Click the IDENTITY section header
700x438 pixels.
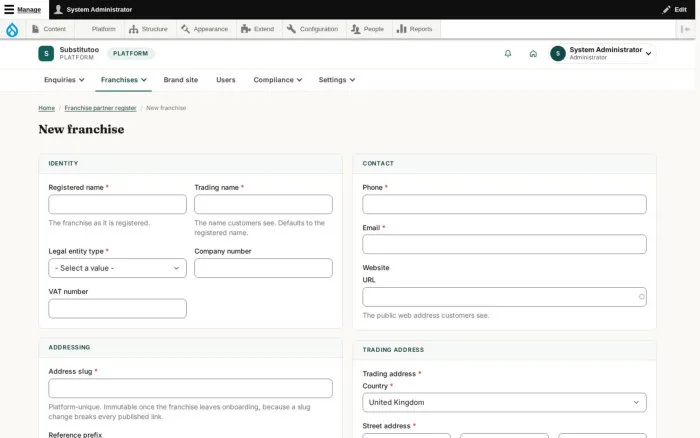point(63,163)
